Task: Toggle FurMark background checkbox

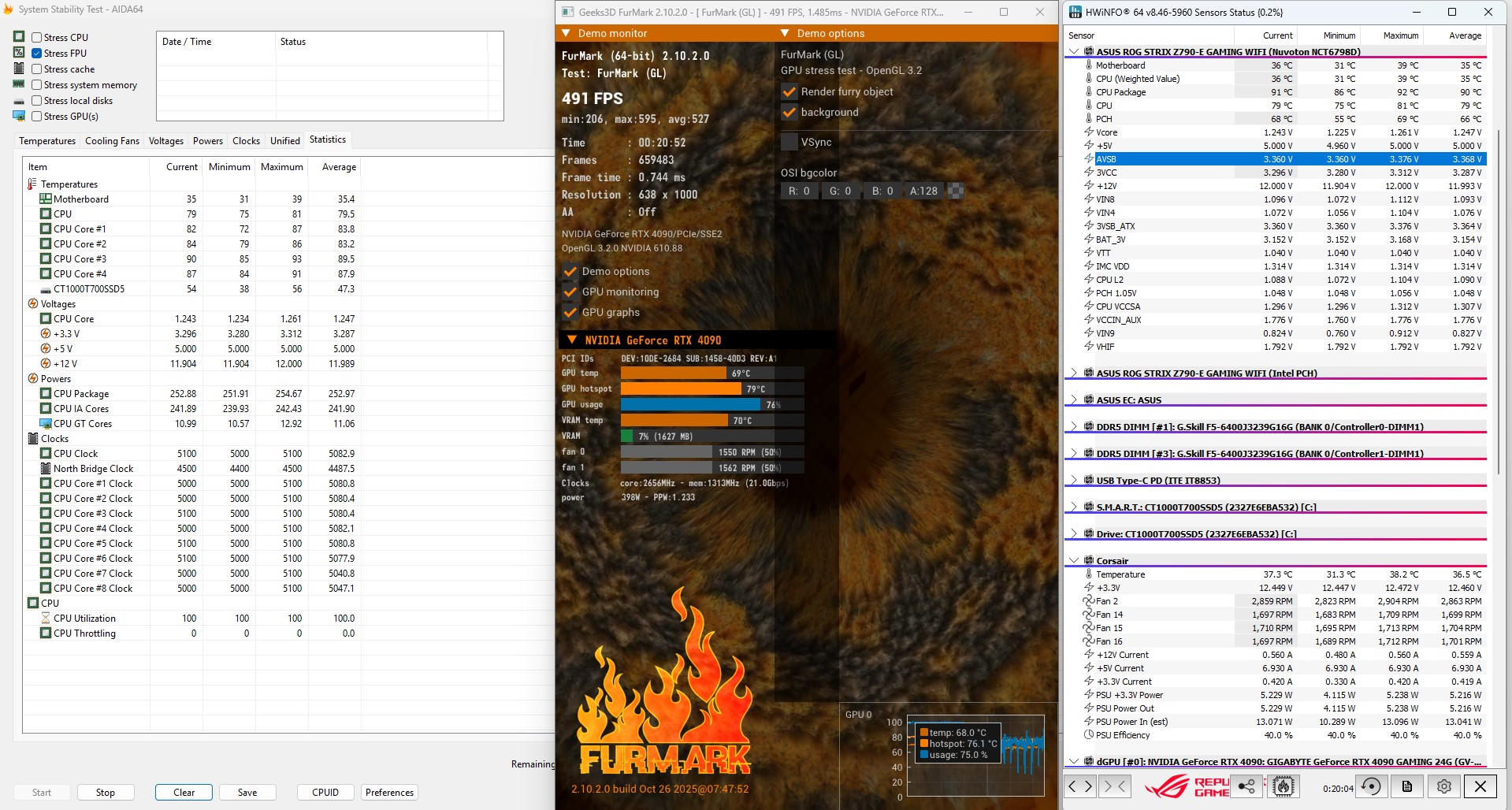Action: 789,112
